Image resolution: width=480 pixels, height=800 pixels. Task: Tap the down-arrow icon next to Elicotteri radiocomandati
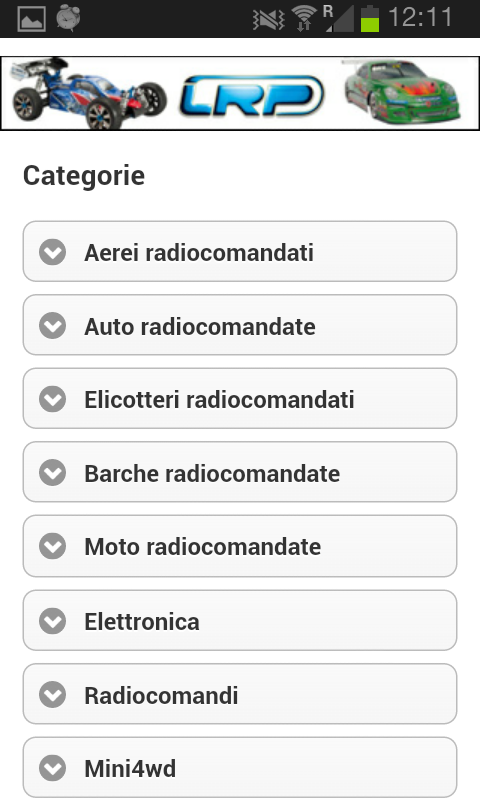[x=53, y=399]
